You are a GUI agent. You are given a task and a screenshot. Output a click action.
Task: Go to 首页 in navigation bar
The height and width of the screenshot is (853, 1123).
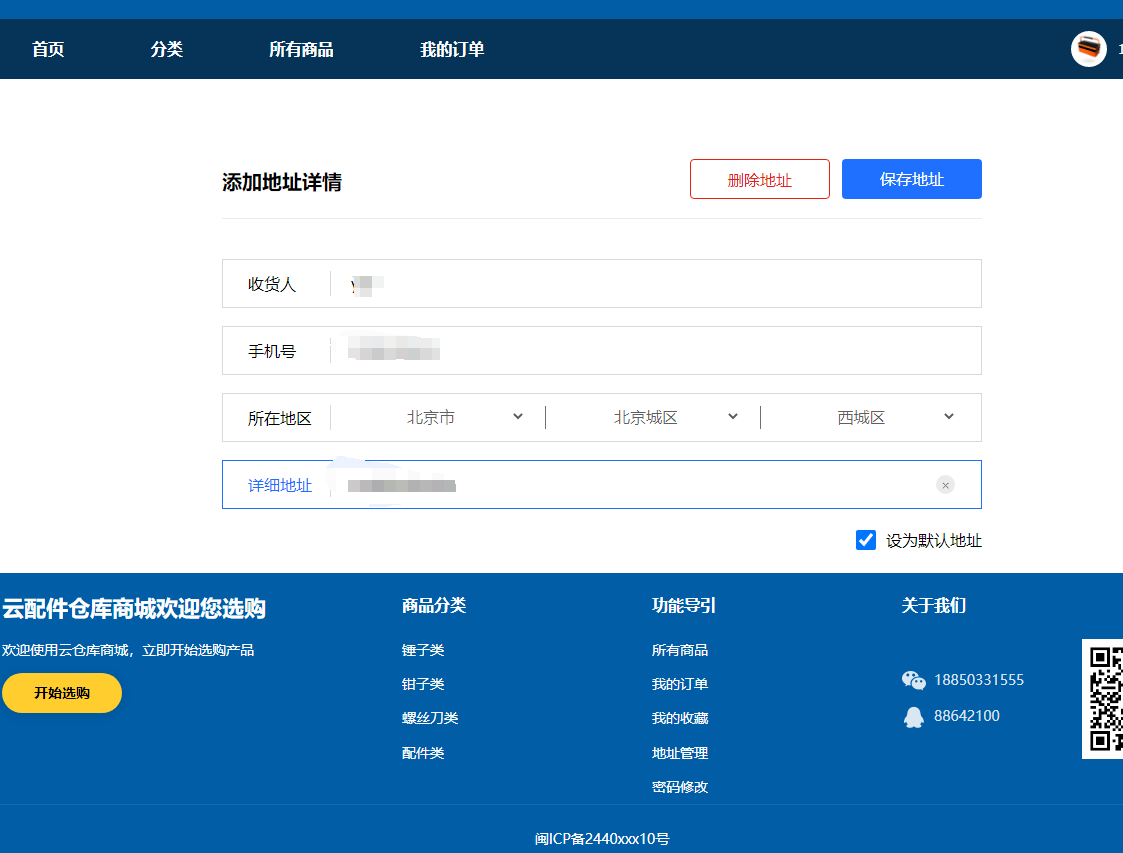point(48,49)
